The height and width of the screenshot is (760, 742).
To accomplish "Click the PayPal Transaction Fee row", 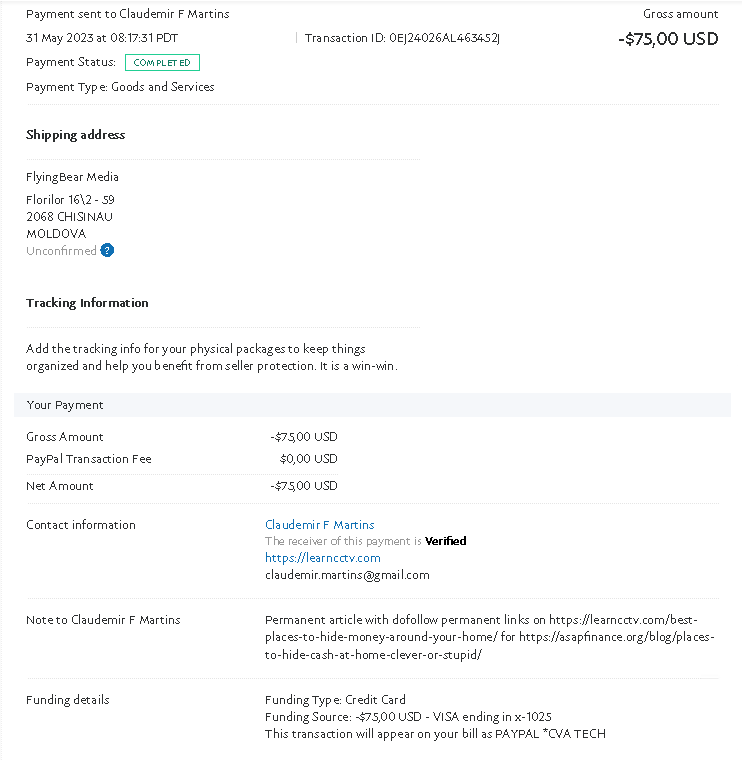I will 182,459.
